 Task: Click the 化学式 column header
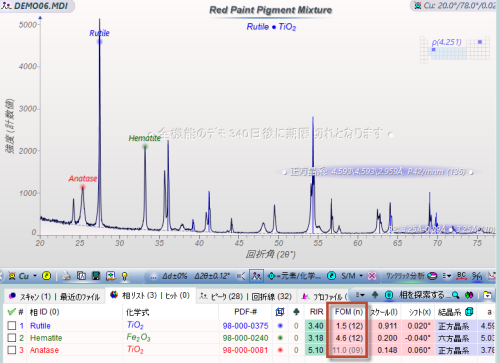click(x=137, y=312)
